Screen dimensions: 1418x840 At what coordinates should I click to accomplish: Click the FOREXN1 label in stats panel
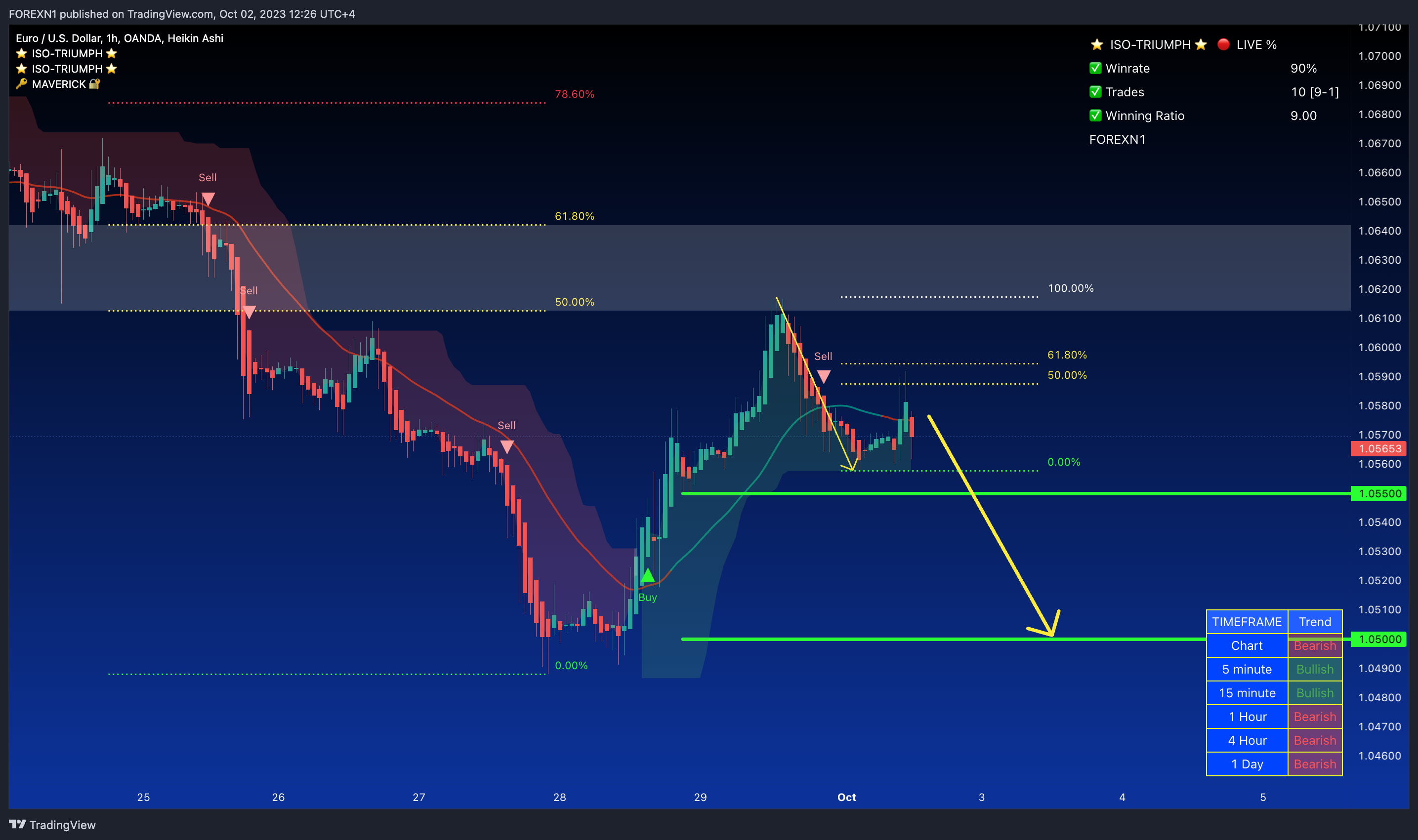click(1117, 139)
